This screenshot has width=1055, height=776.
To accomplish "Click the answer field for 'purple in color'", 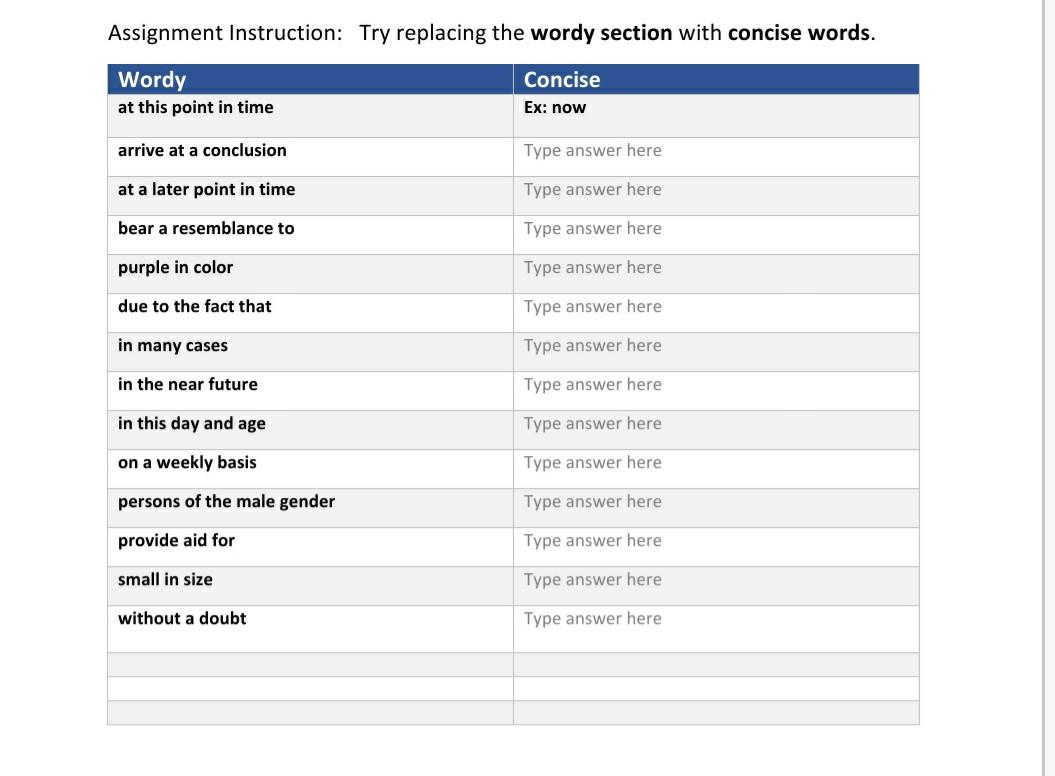I will (x=716, y=274).
